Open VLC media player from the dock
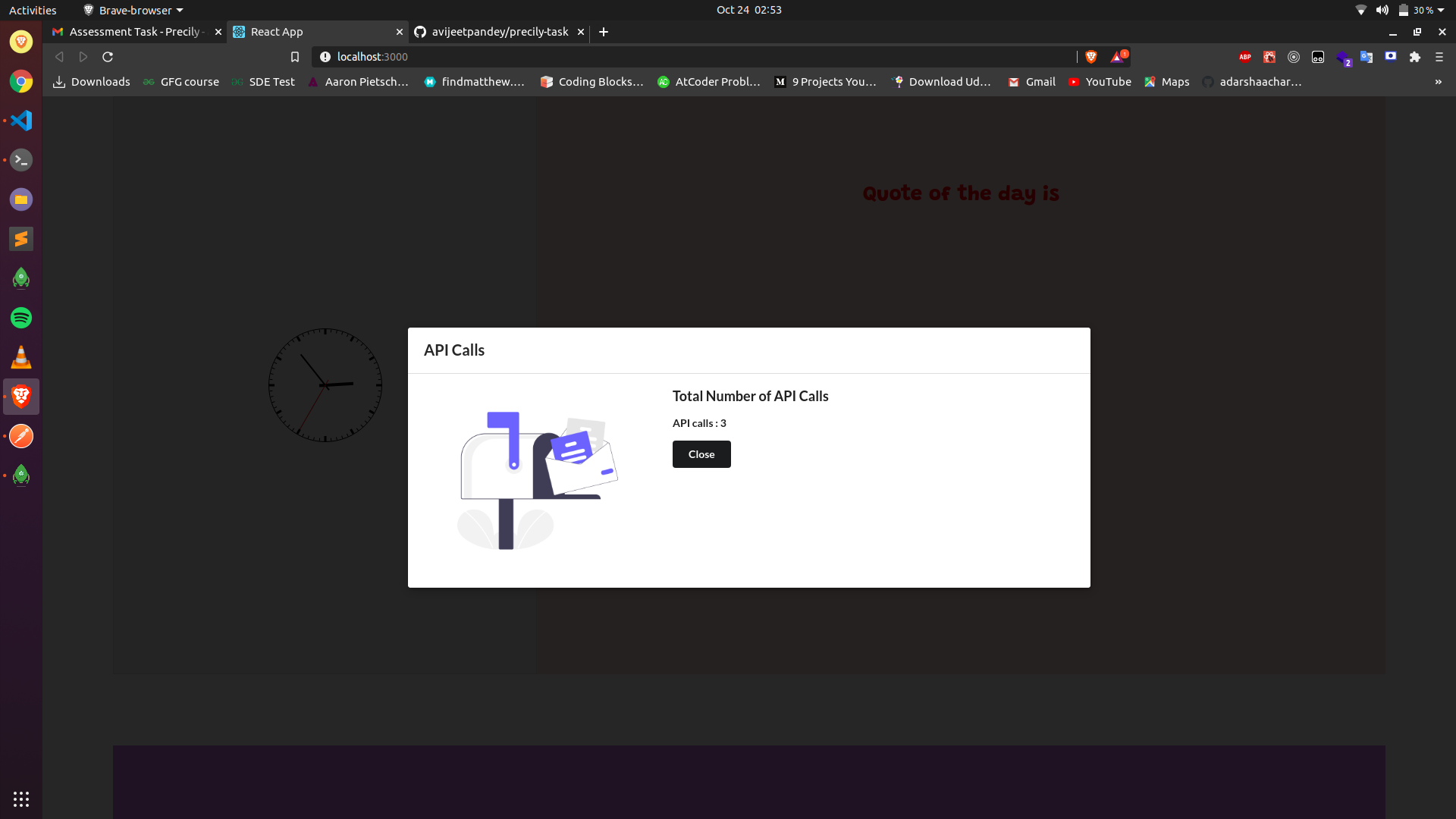This screenshot has height=819, width=1456. 21,357
